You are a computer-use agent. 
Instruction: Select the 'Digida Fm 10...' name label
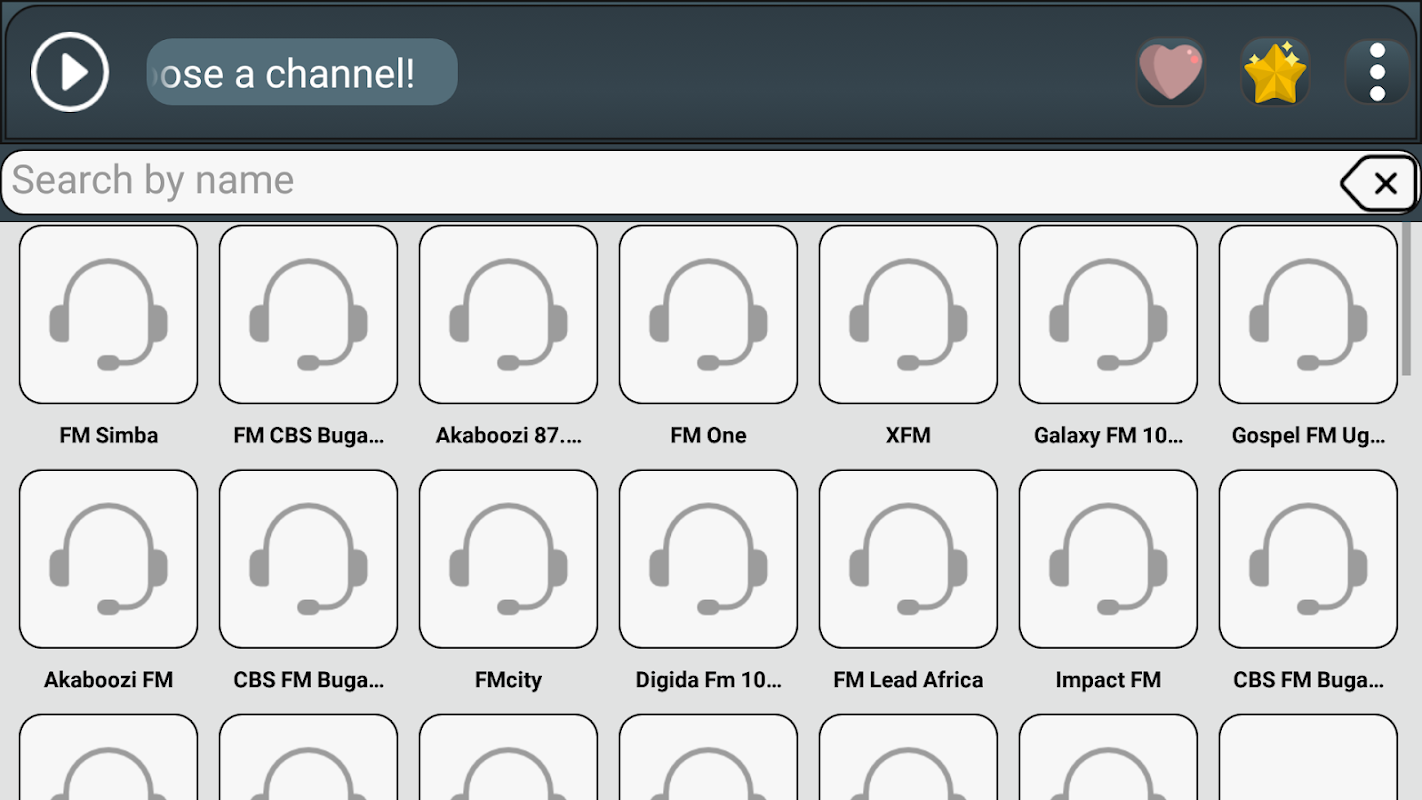point(709,680)
